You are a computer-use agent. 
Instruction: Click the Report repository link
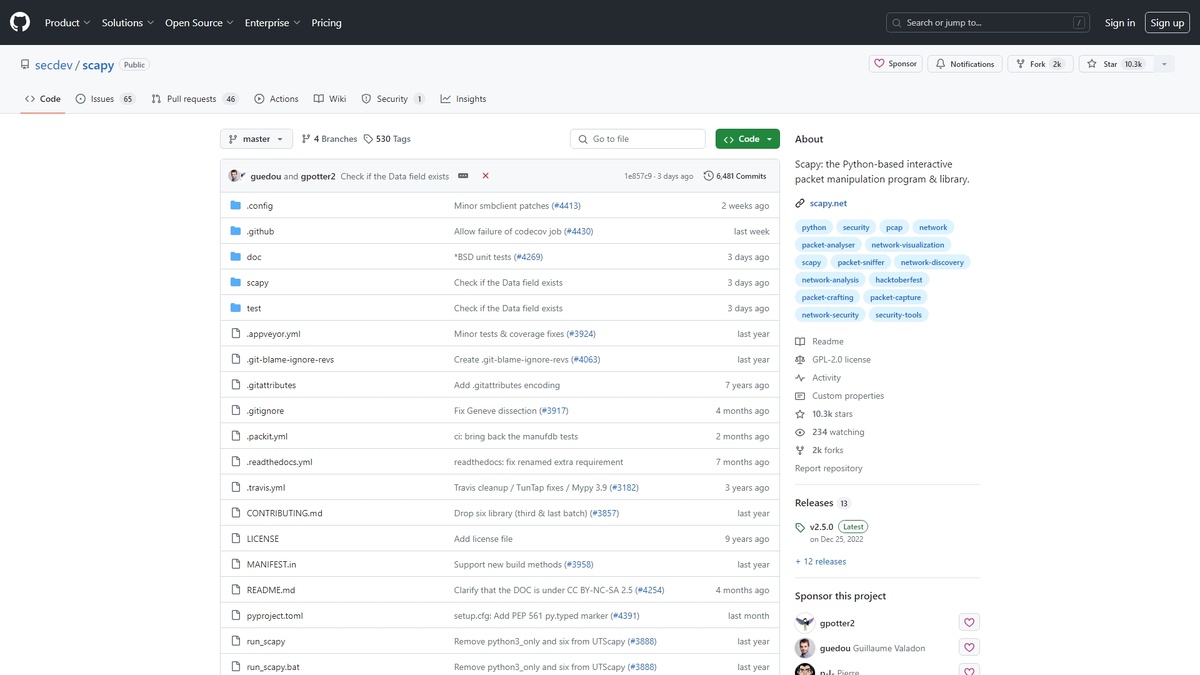click(828, 468)
